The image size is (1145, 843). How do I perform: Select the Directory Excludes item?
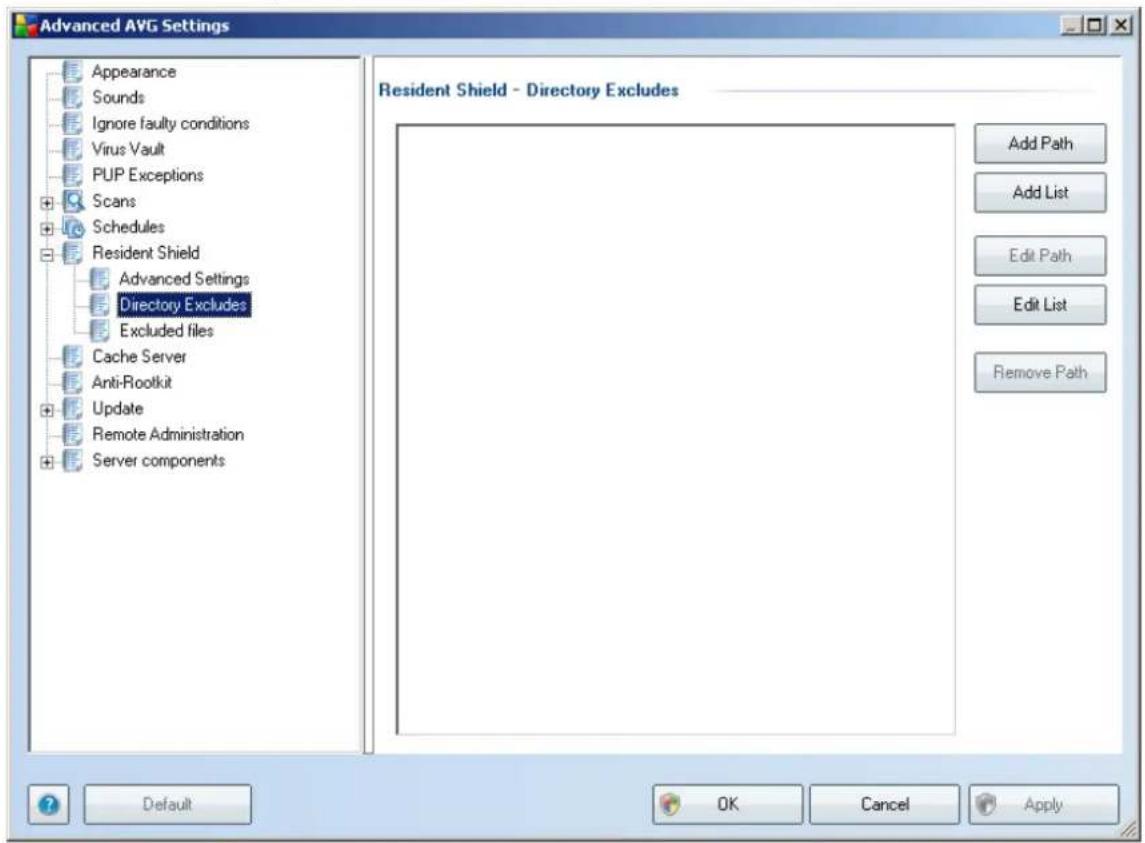point(183,305)
